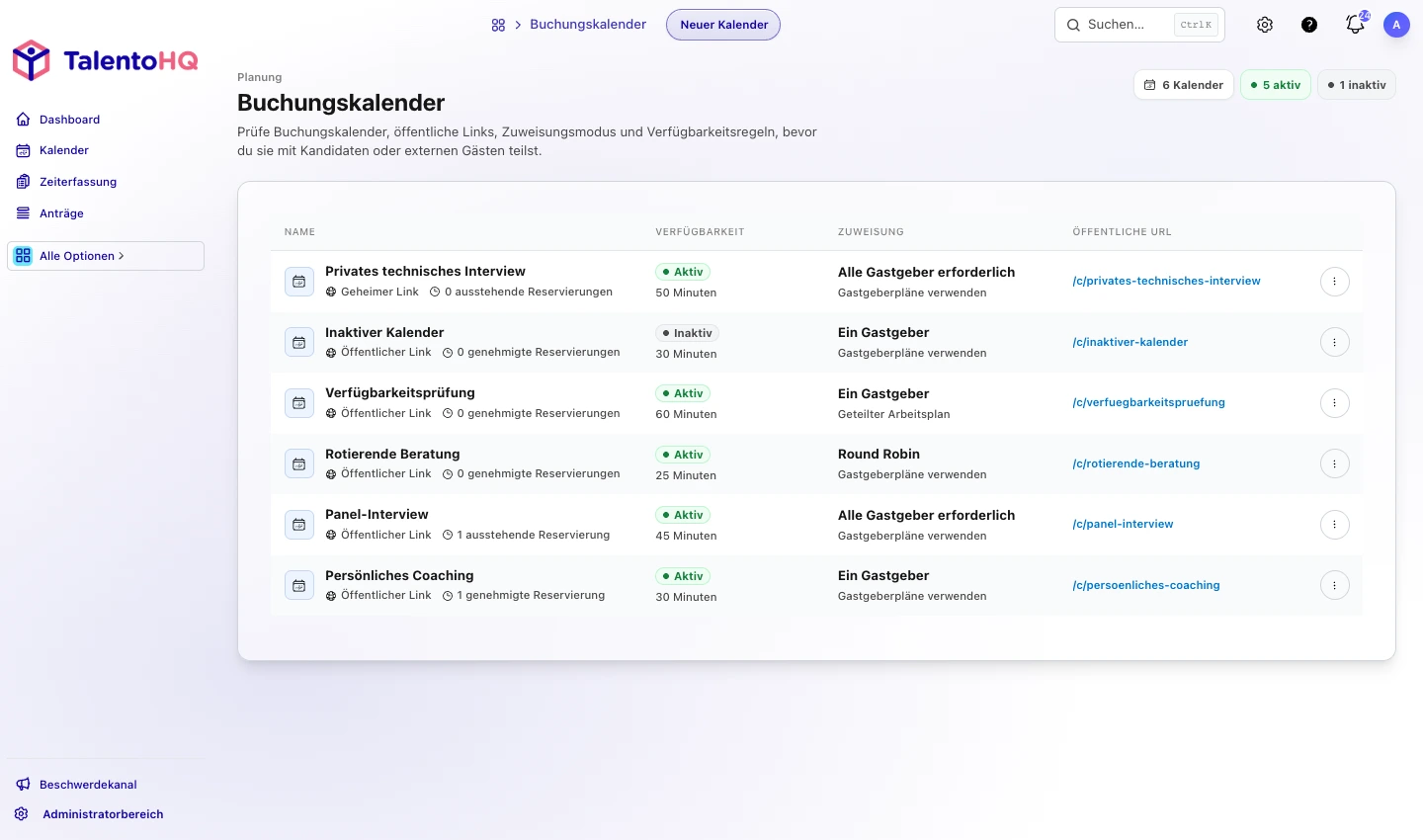Click the breadcrumb grid icon

click(498, 25)
